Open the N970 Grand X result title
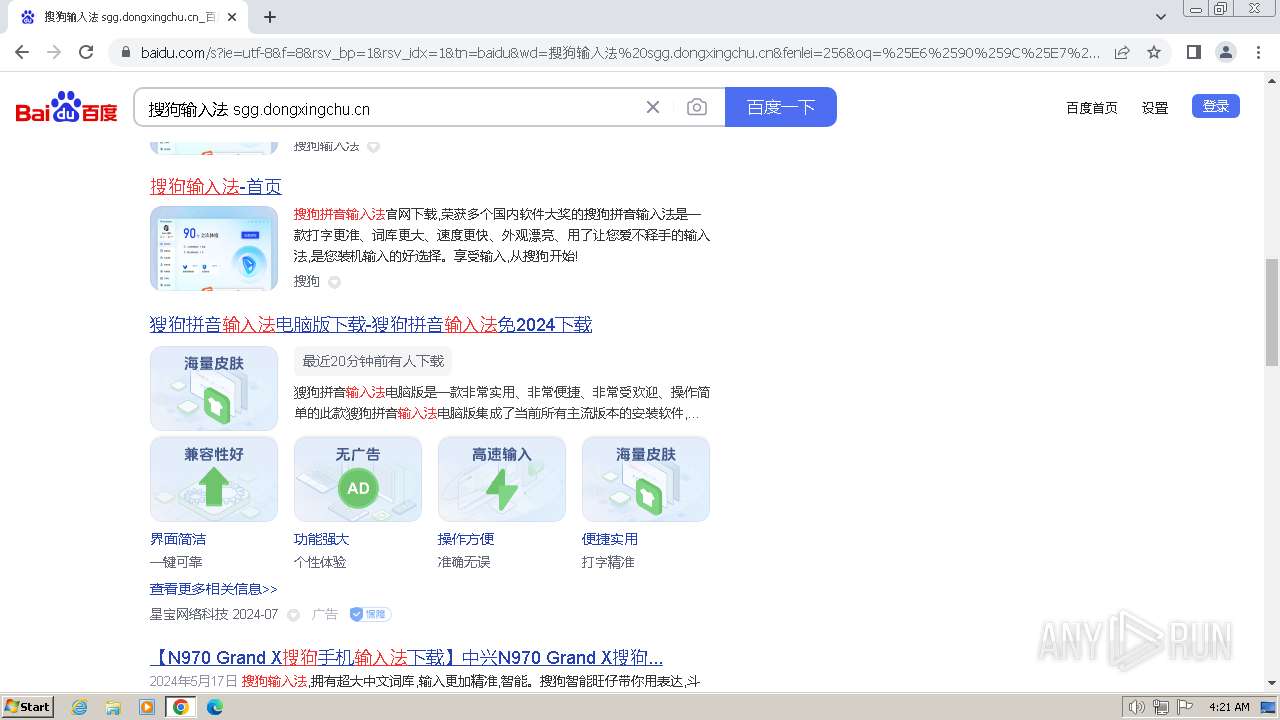Image resolution: width=1280 pixels, height=720 pixels. click(406, 658)
